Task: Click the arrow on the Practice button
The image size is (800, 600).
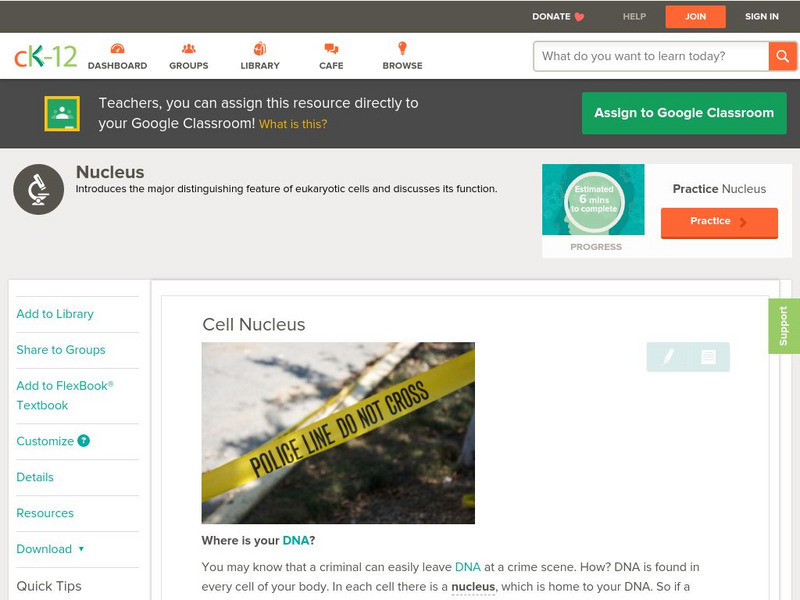Action: [x=743, y=222]
